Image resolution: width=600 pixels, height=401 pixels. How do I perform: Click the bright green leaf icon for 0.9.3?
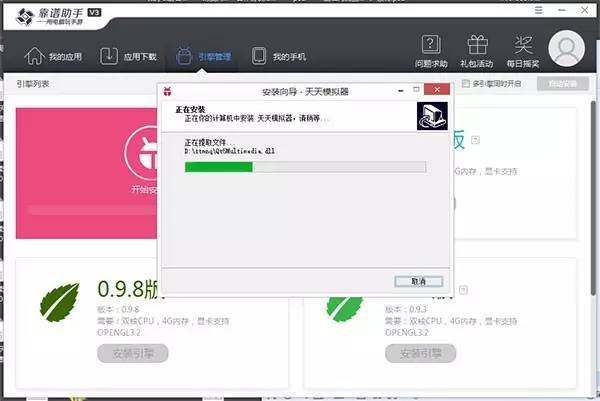pyautogui.click(x=344, y=308)
